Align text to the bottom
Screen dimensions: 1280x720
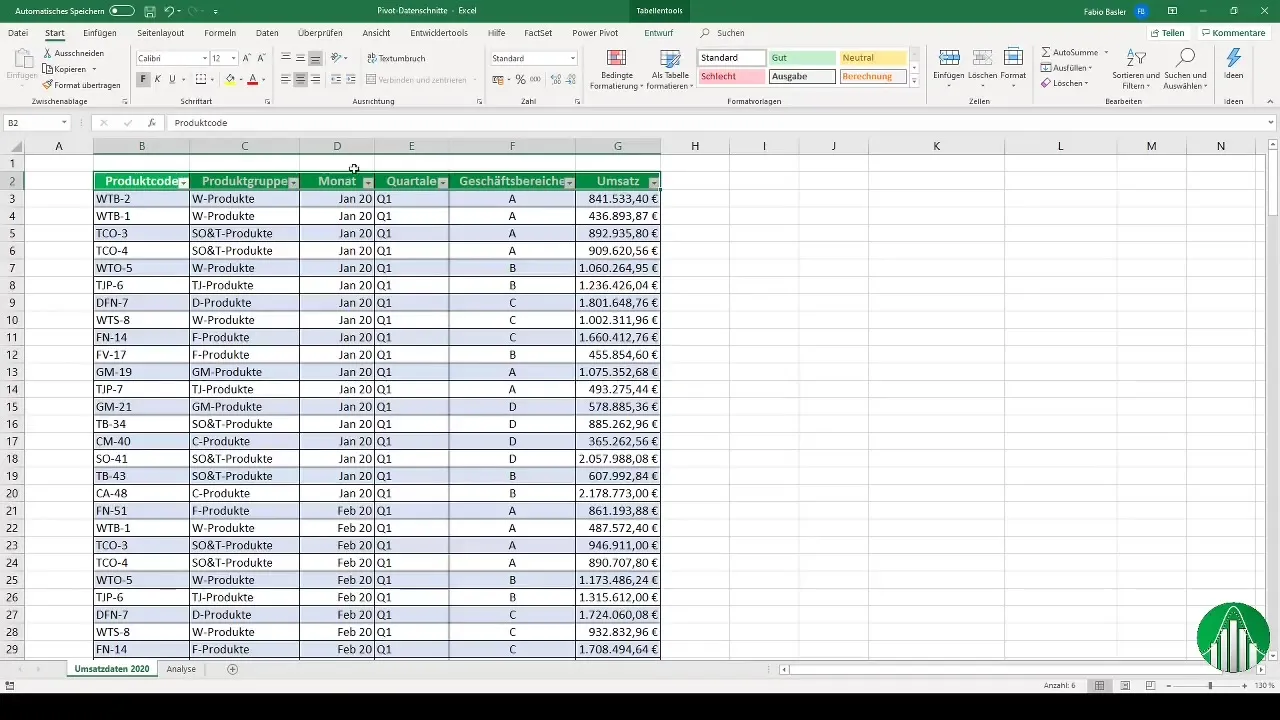[315, 58]
